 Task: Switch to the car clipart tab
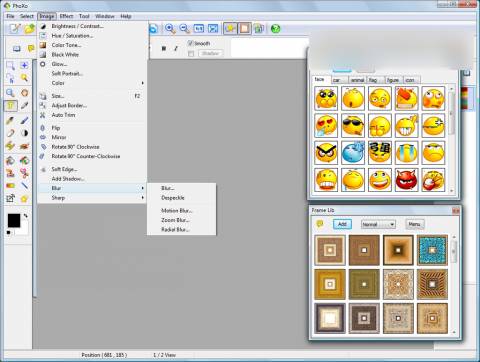coord(339,80)
